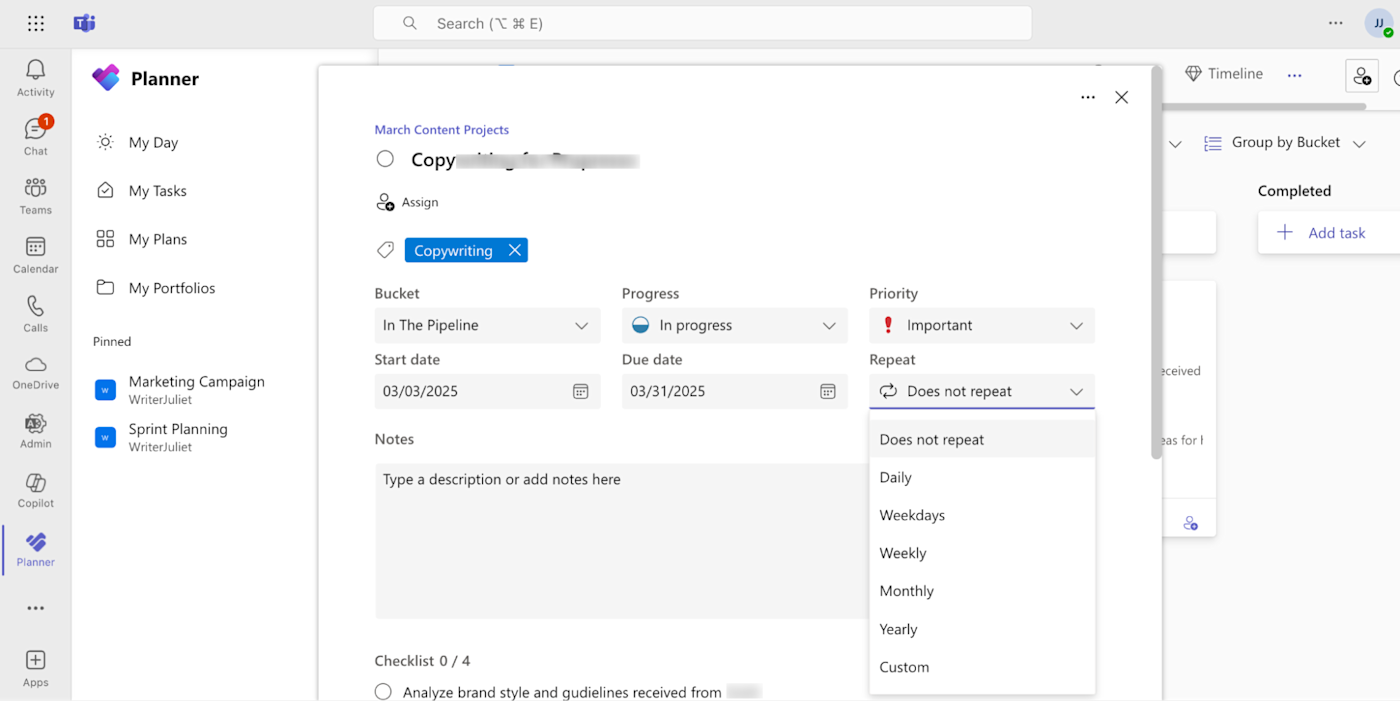
Task: Open the March Content Projects link
Action: (x=441, y=130)
